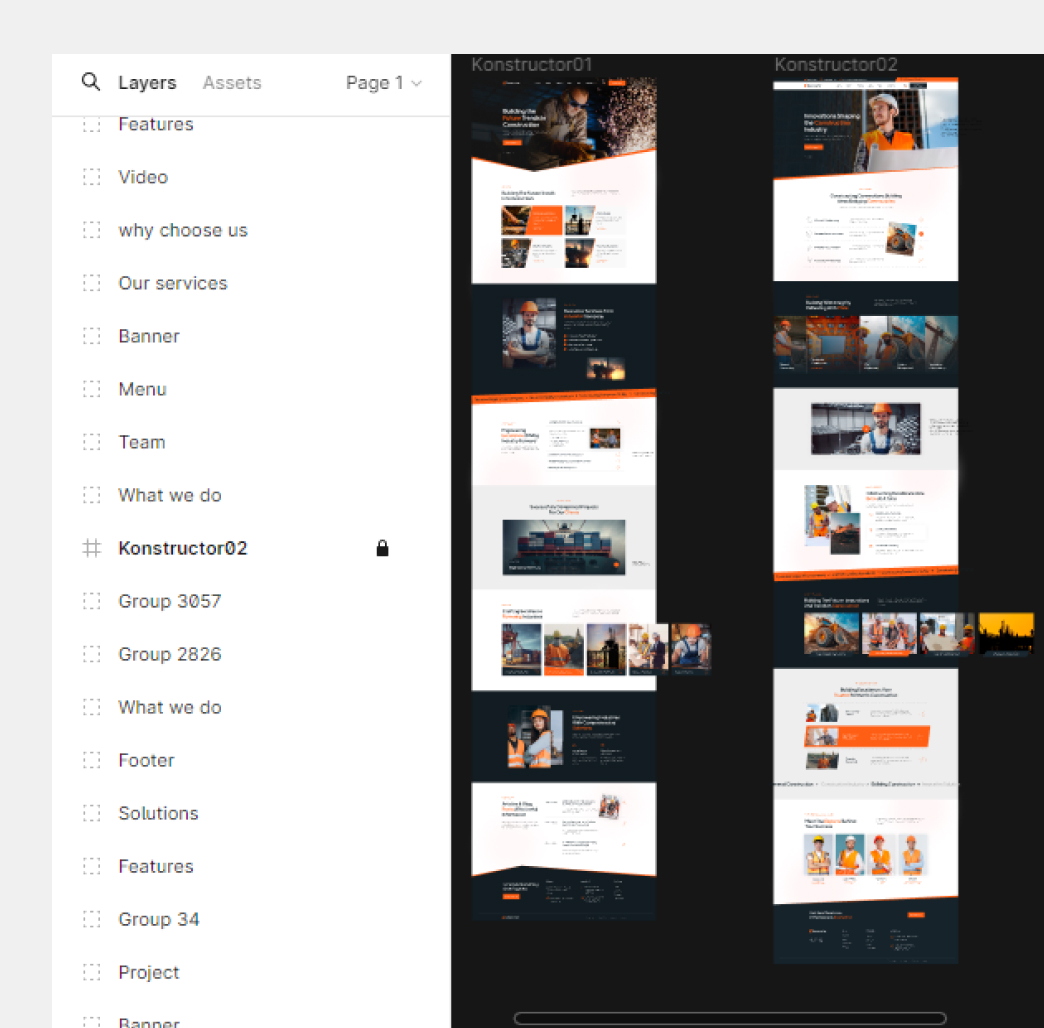Select the welder hero image in Konstructor01

click(564, 123)
